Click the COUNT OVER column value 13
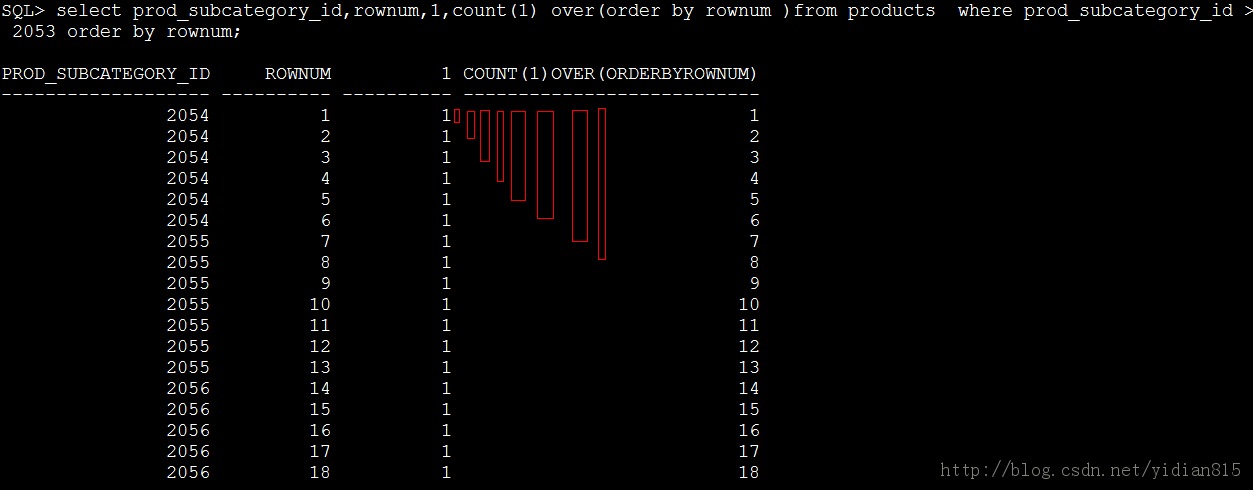The width and height of the screenshot is (1253, 490). coord(749,368)
